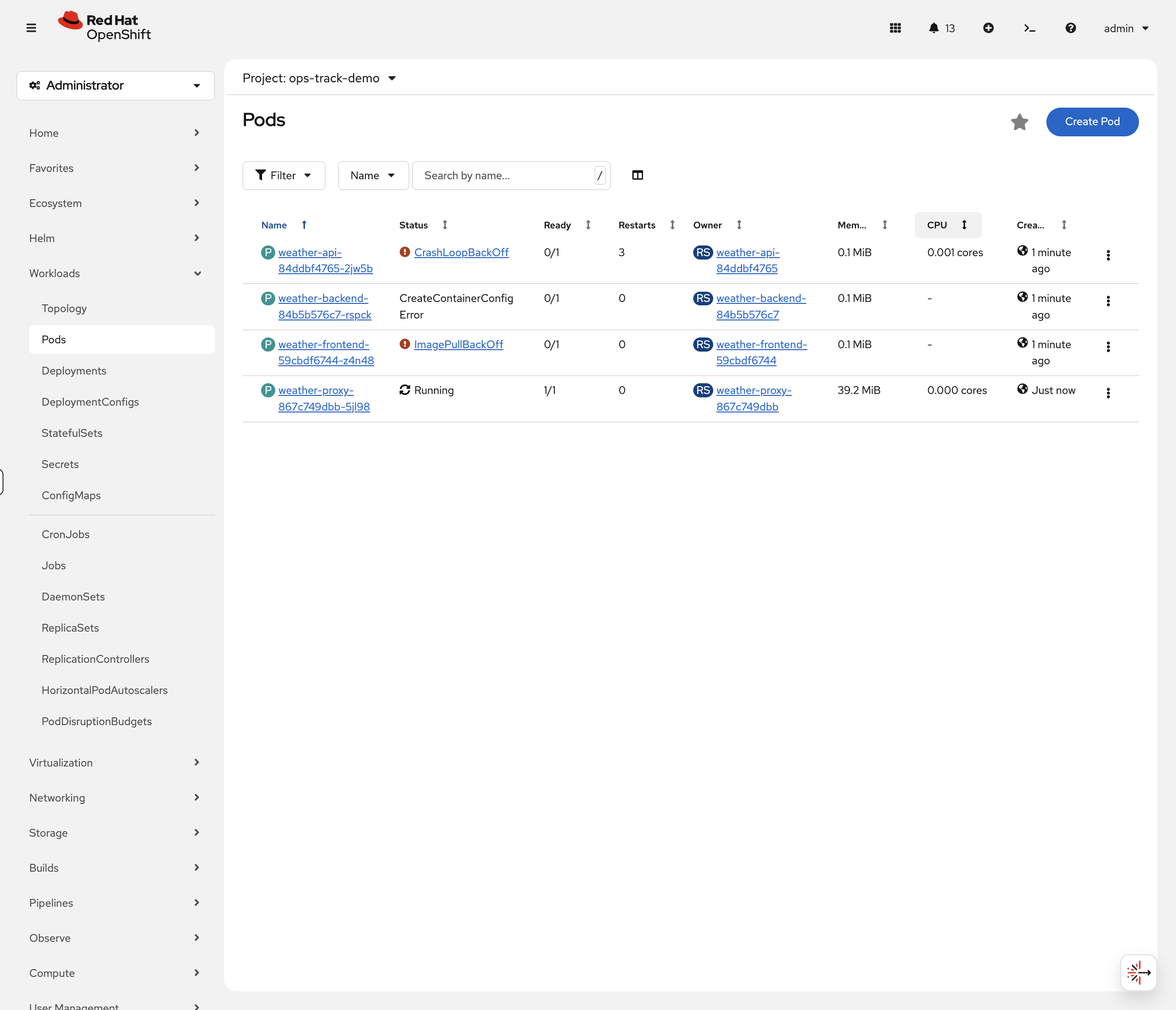Open the Administrator perspective switcher
The width and height of the screenshot is (1176, 1010).
tap(115, 85)
